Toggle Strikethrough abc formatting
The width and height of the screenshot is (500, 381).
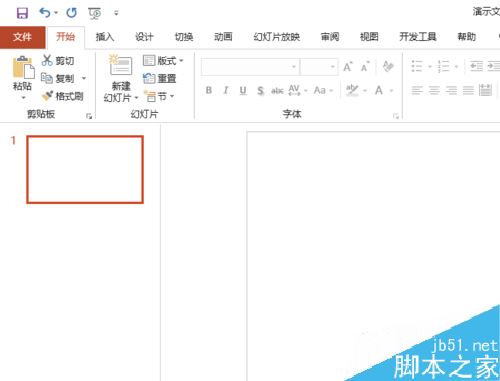click(x=277, y=90)
